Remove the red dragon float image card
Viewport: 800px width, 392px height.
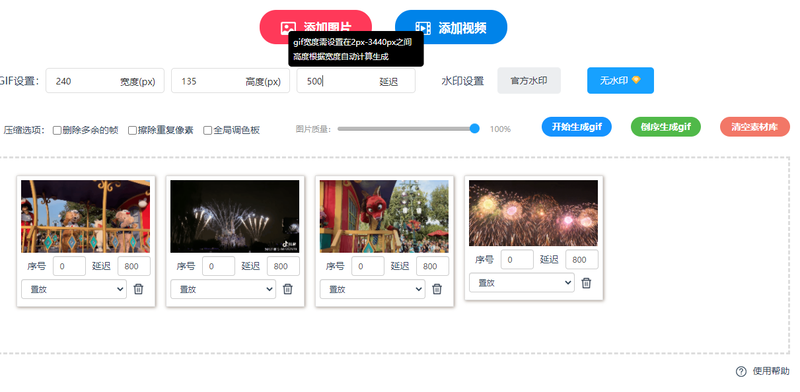click(437, 289)
